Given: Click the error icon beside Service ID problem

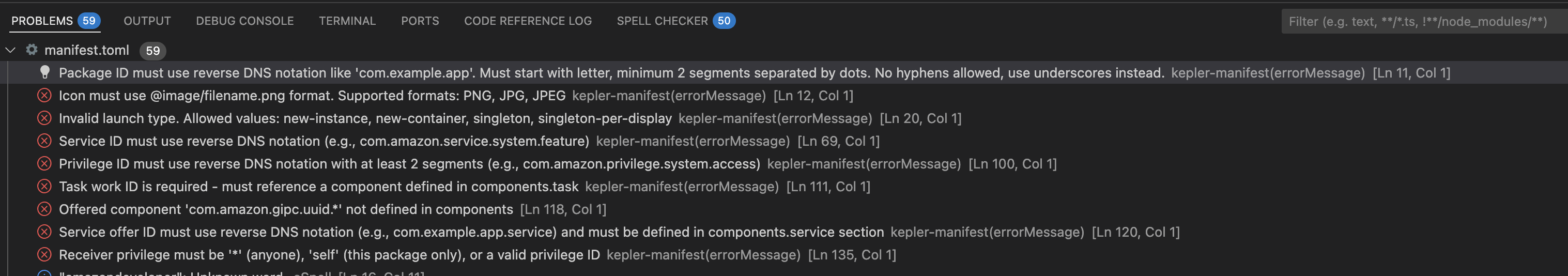Looking at the screenshot, I should [x=44, y=141].
